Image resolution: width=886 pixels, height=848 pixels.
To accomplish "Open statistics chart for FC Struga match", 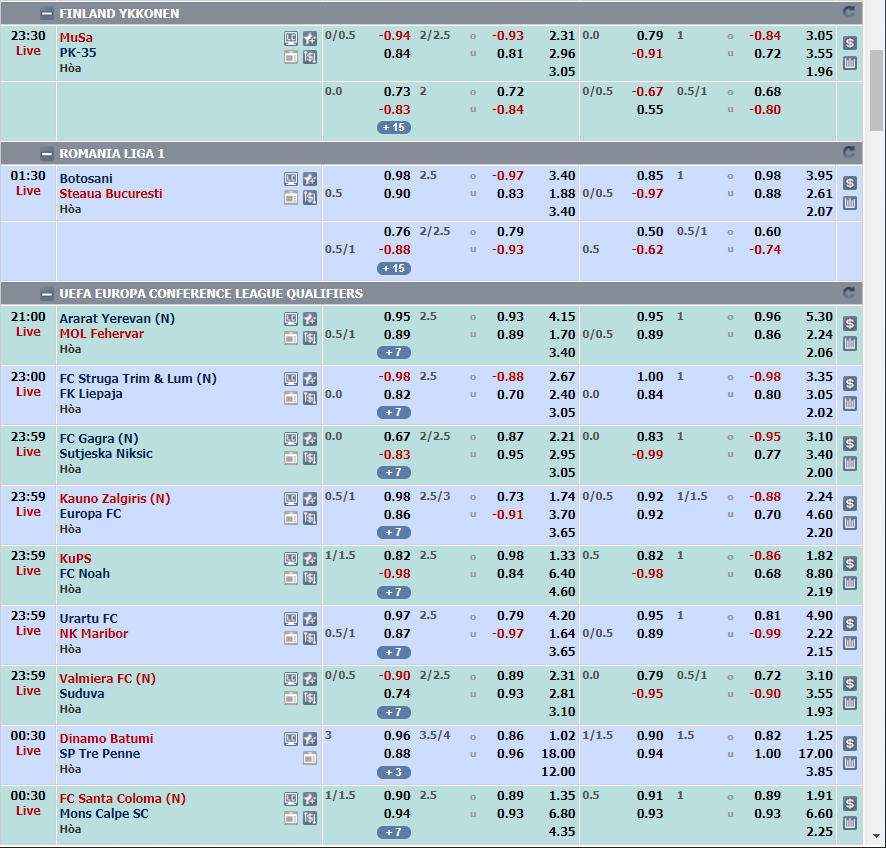I will (x=849, y=403).
